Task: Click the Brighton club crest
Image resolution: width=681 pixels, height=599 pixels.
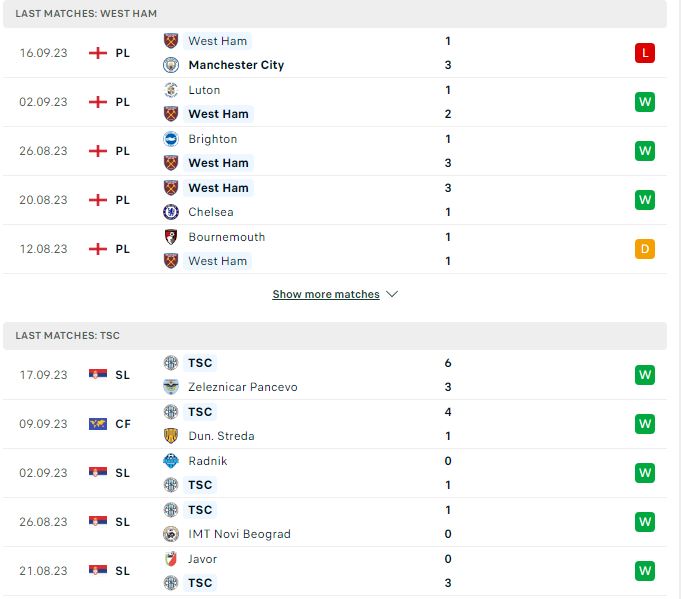Action: pyautogui.click(x=171, y=139)
